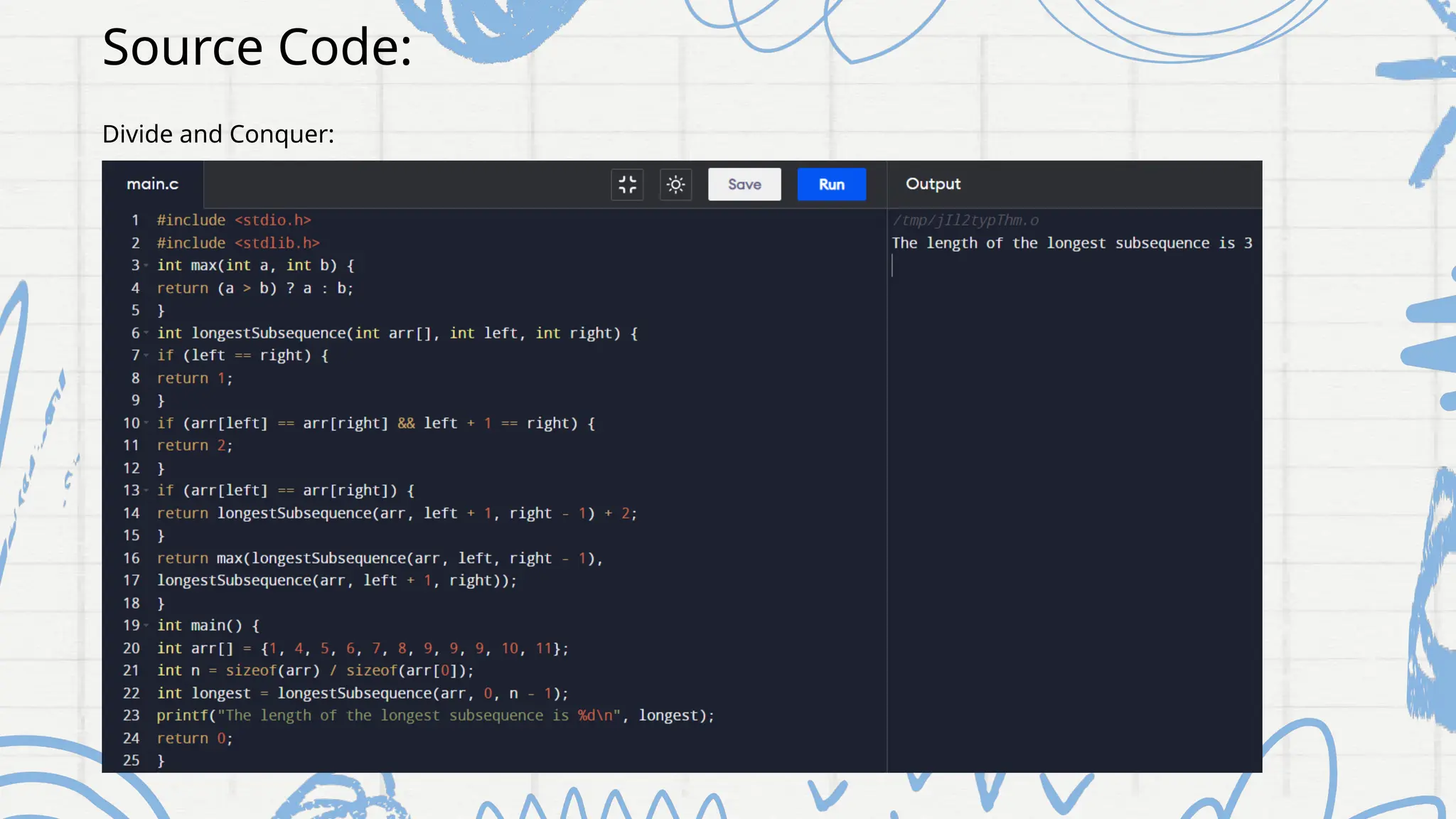Fold the if block on line 13
Screen dimensions: 1456x819
(x=146, y=491)
